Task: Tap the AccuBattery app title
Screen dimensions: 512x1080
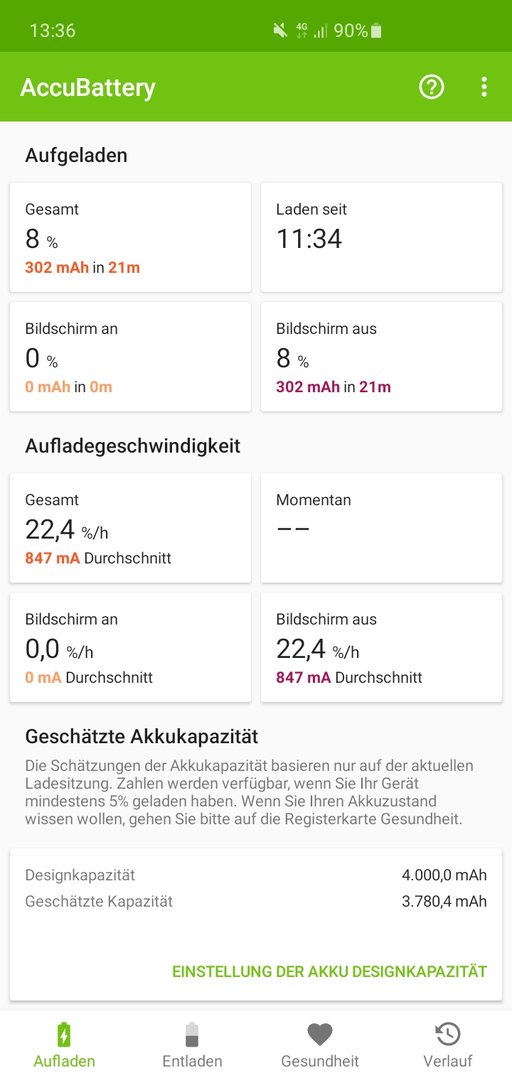Action: click(88, 87)
